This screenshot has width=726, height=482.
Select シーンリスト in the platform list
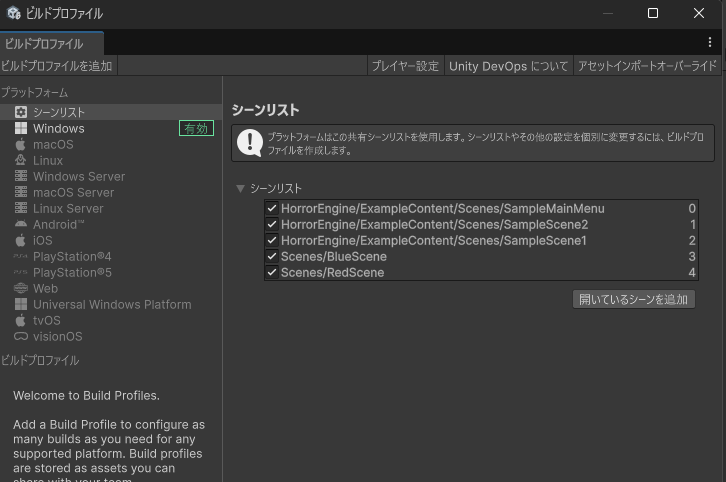[59, 113]
